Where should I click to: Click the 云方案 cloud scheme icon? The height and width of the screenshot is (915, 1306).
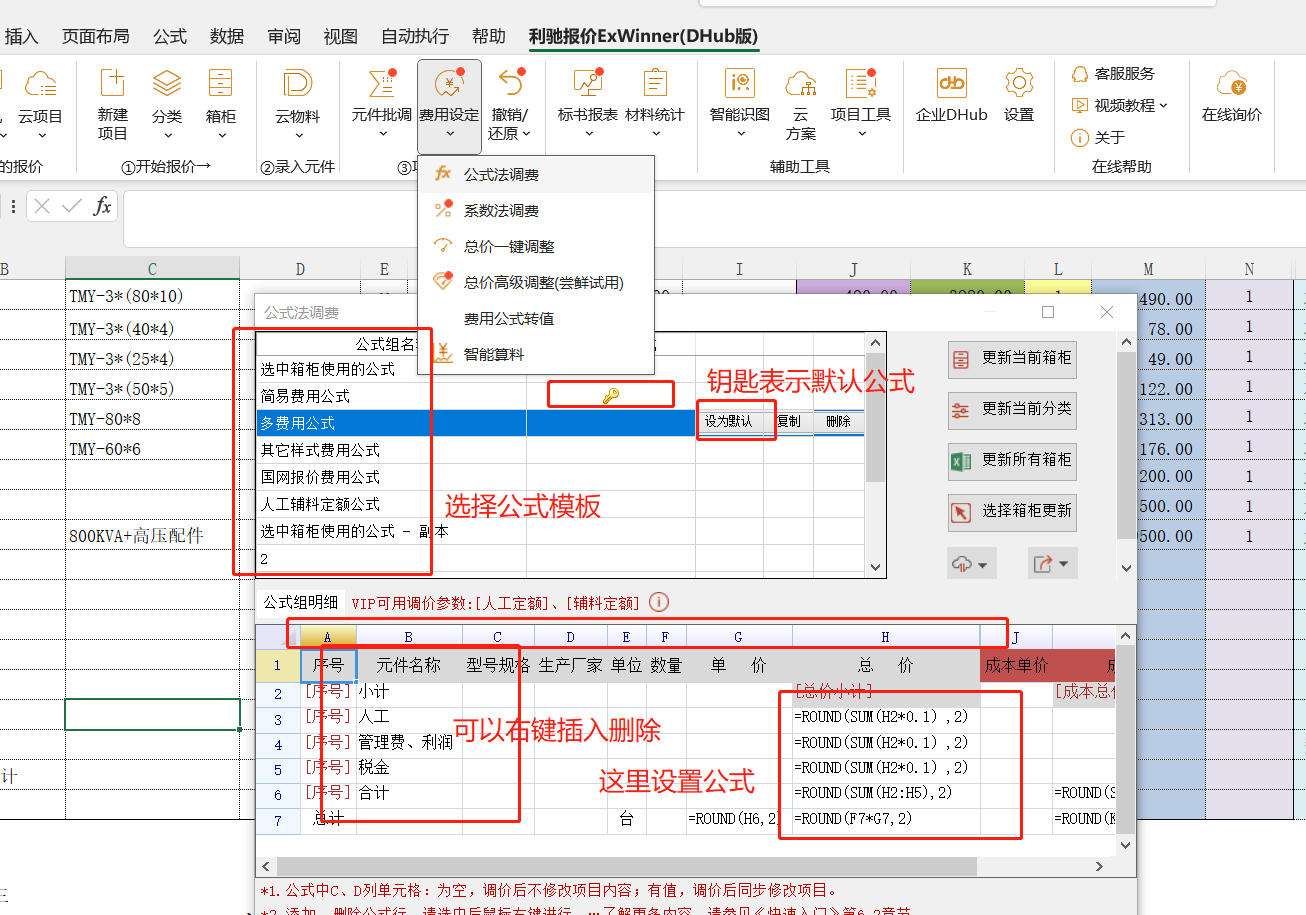pyautogui.click(x=800, y=84)
